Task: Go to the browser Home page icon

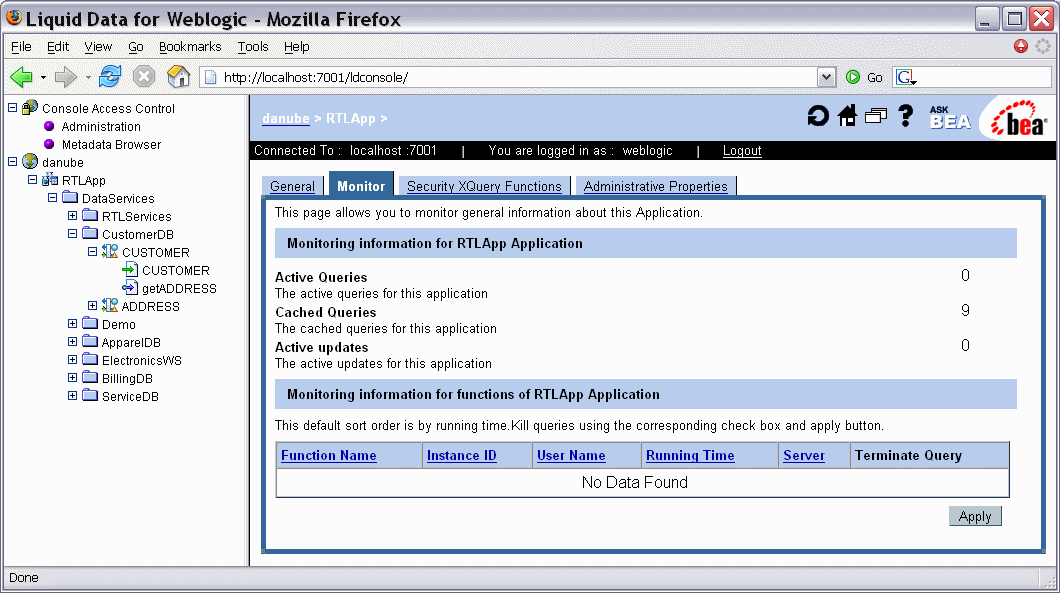Action: (178, 76)
